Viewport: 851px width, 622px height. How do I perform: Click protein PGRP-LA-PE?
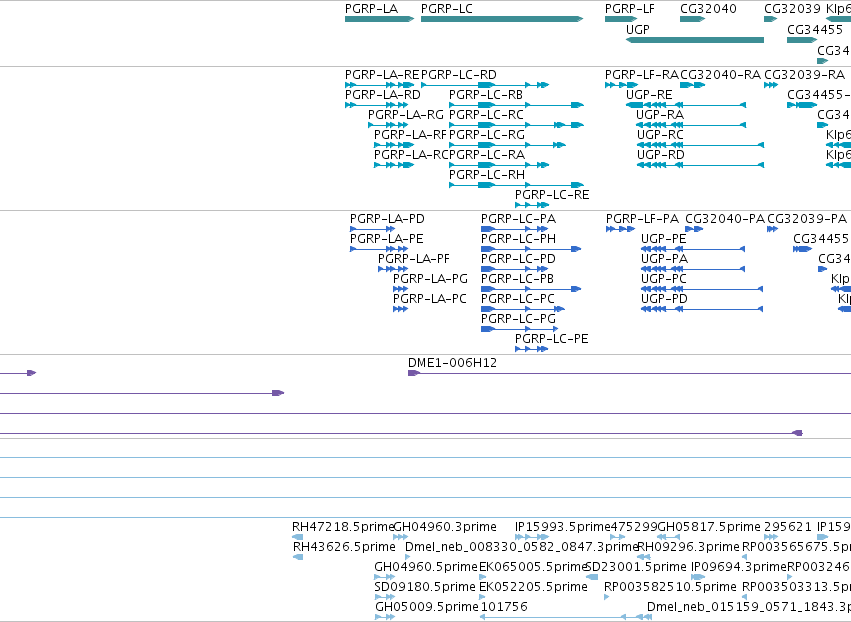379,249
